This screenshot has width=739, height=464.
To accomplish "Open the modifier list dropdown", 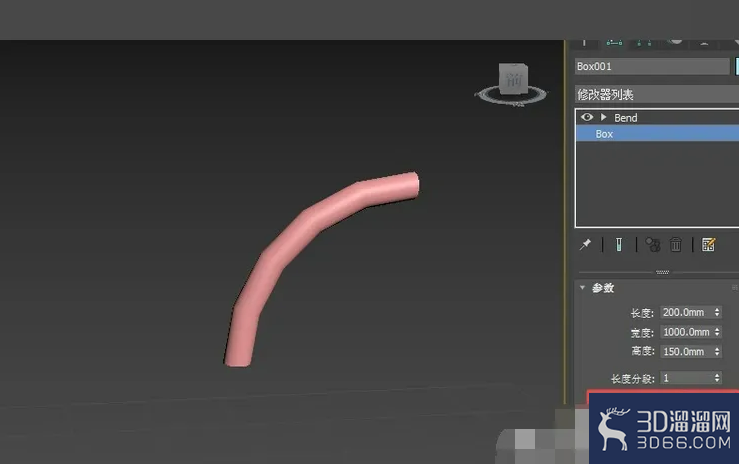I will pos(657,95).
